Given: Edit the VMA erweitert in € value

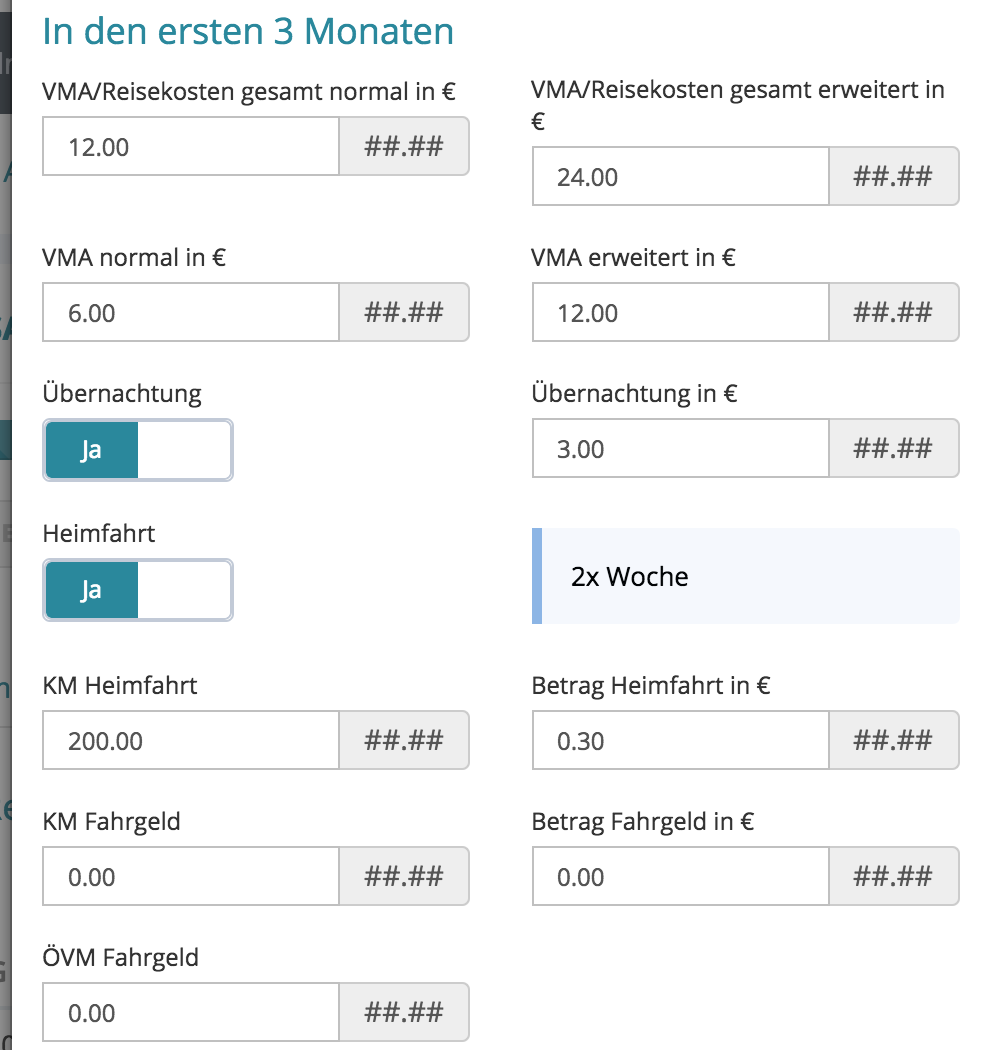Looking at the screenshot, I should pyautogui.click(x=680, y=313).
